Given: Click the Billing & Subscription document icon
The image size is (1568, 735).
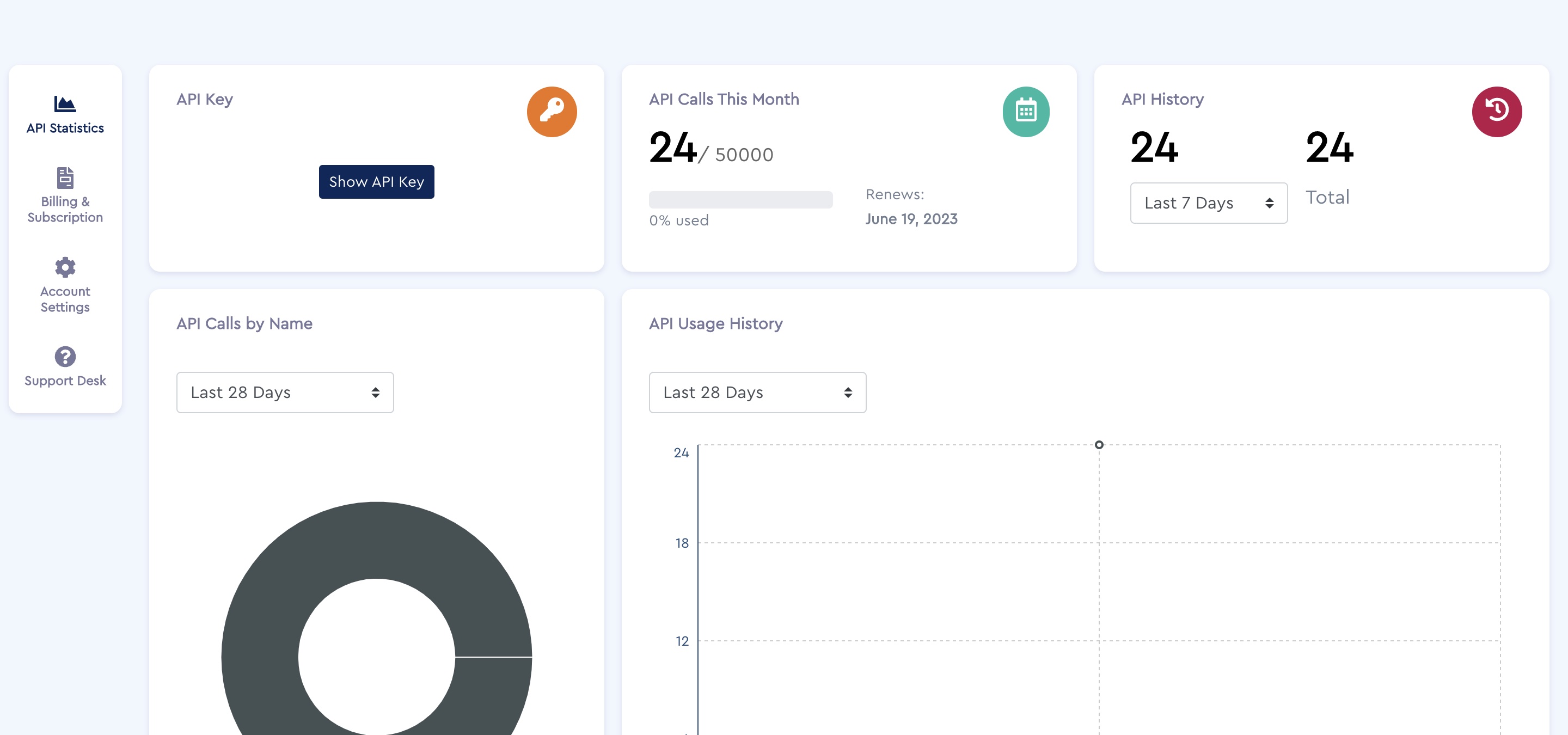Looking at the screenshot, I should (65, 177).
